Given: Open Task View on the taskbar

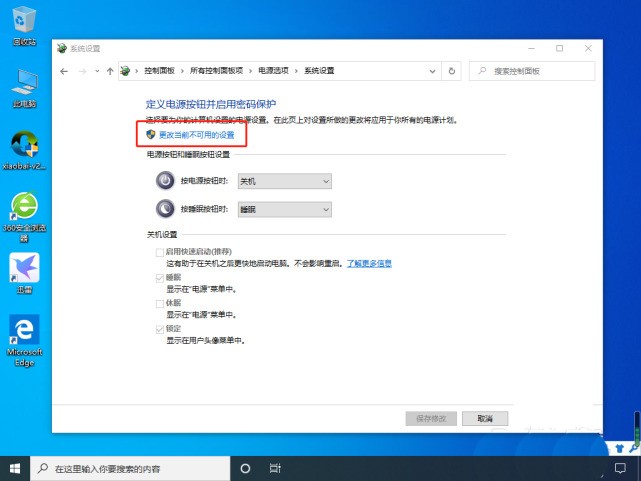Looking at the screenshot, I should tap(275, 468).
